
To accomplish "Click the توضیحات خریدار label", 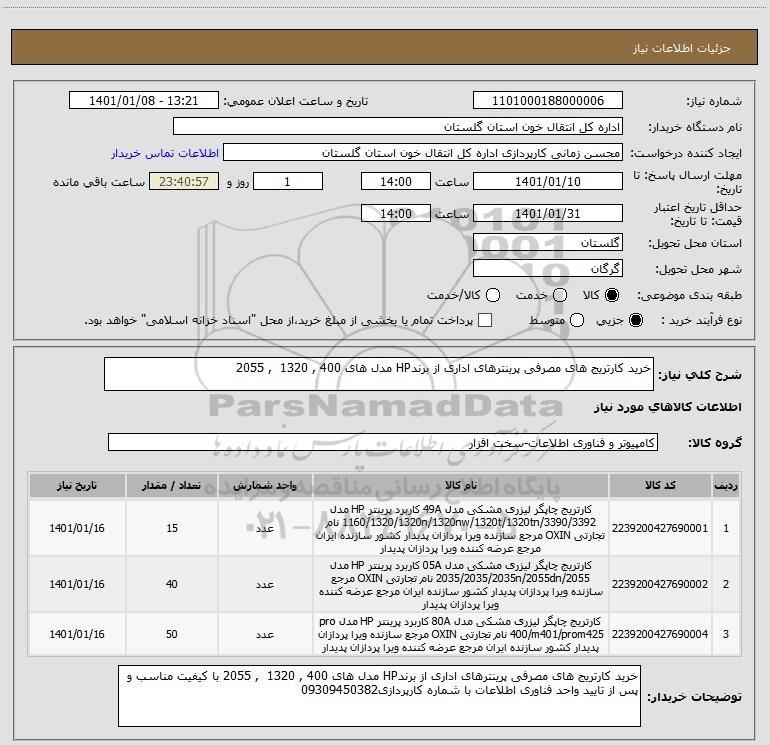I will (x=694, y=697).
